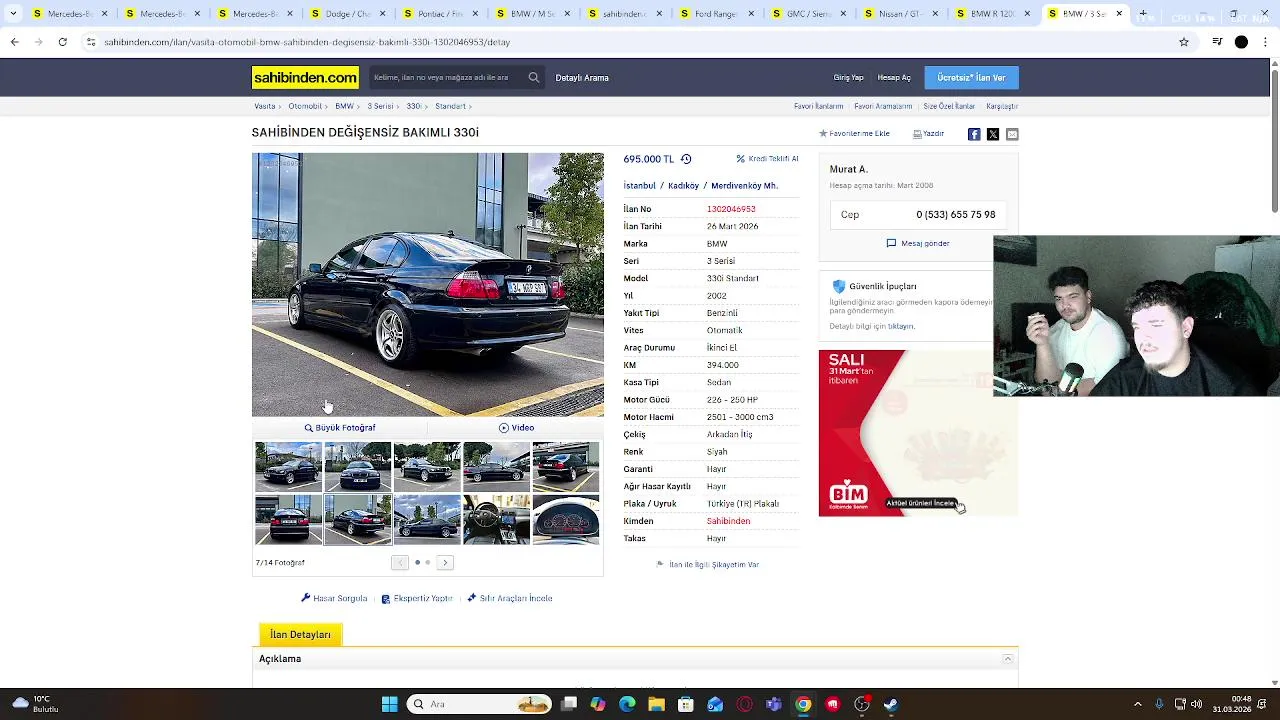Click the search magnifier icon

click(534, 77)
